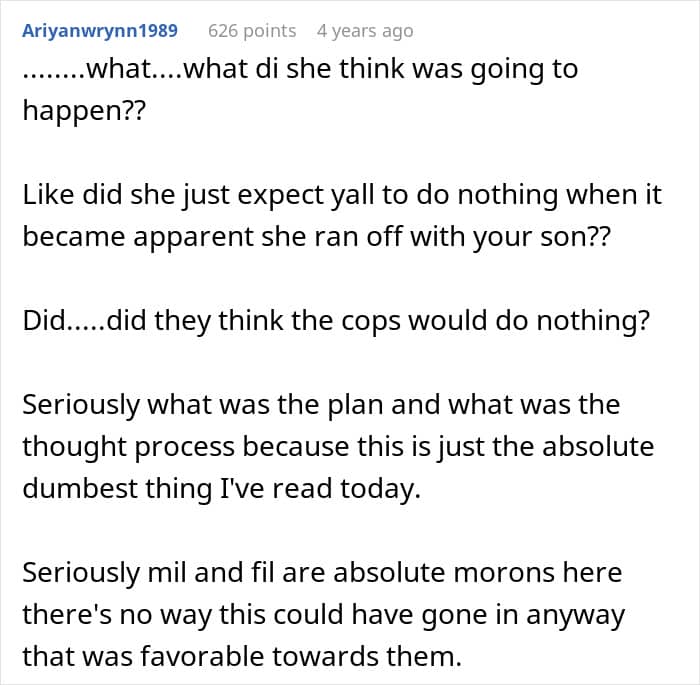
Task: Click the line 'Seriously what was the plan'
Action: tap(320, 405)
